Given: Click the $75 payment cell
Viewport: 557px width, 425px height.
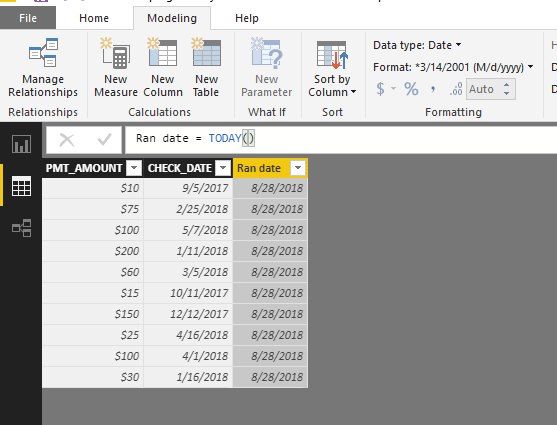Looking at the screenshot, I should (93, 209).
